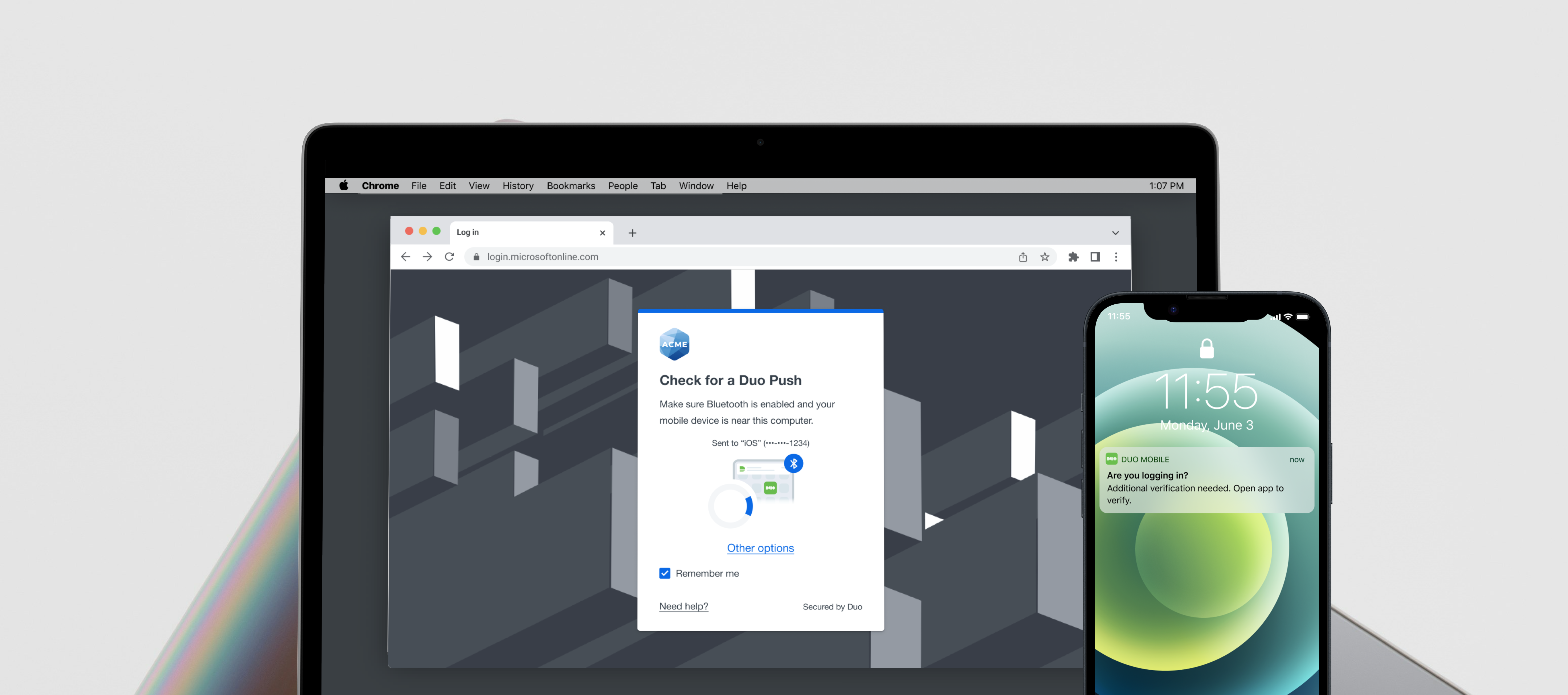This screenshot has height=695, width=1568.
Task: Close the Log in tab
Action: [x=602, y=232]
